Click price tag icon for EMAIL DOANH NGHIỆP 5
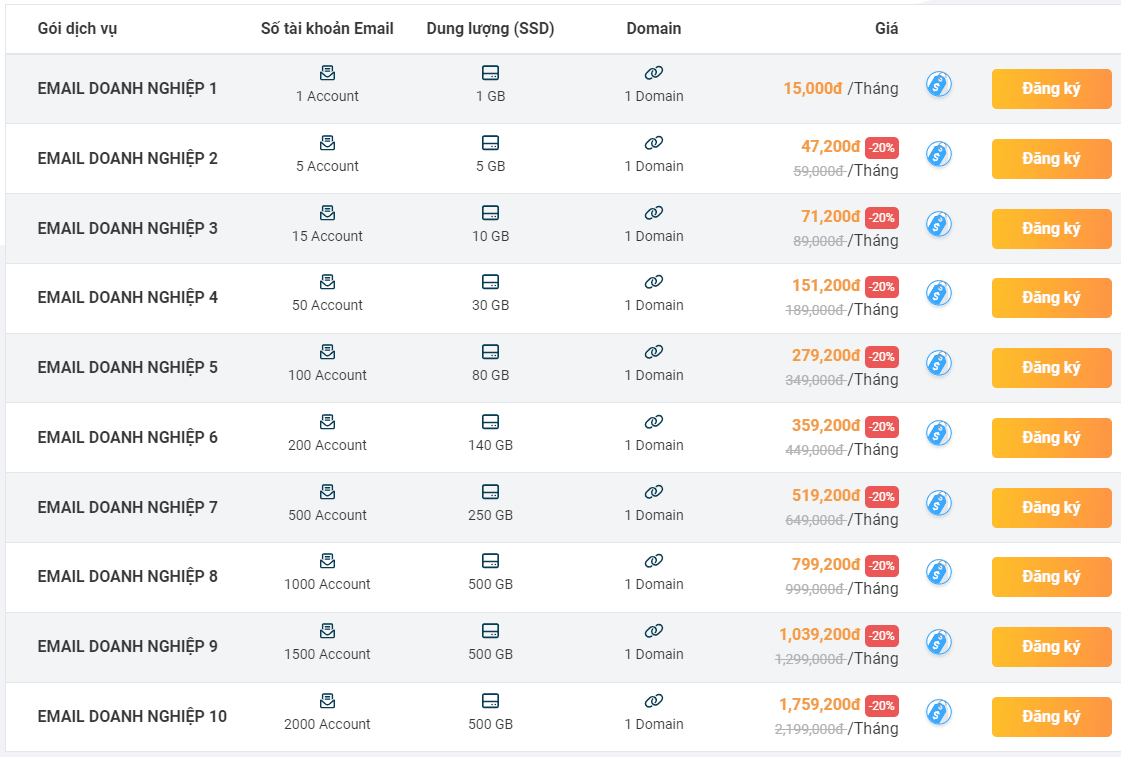Viewport: 1121px width, 757px height. 939,363
